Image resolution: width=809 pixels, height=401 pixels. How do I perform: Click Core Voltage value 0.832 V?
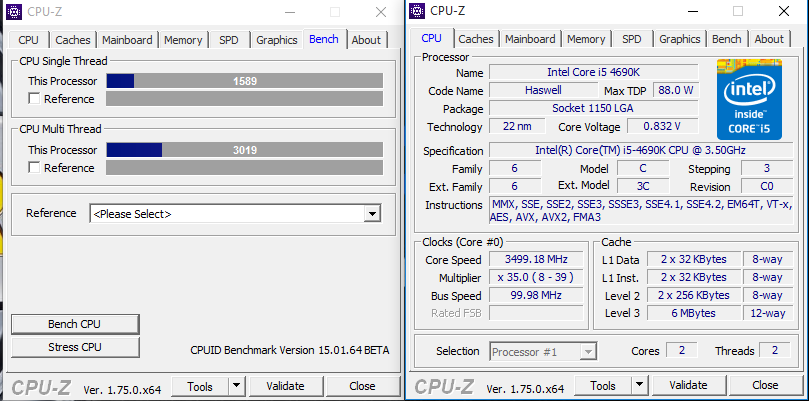point(662,126)
